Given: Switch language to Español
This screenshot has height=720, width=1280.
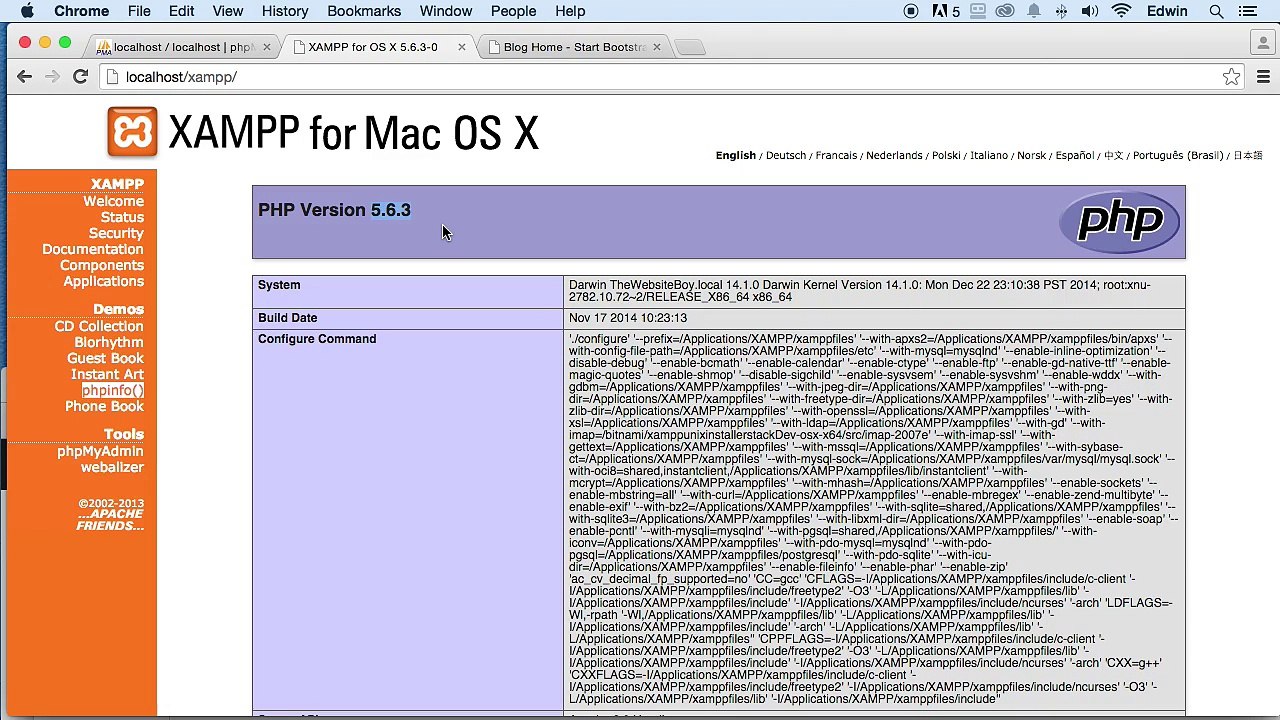Looking at the screenshot, I should pyautogui.click(x=1075, y=155).
